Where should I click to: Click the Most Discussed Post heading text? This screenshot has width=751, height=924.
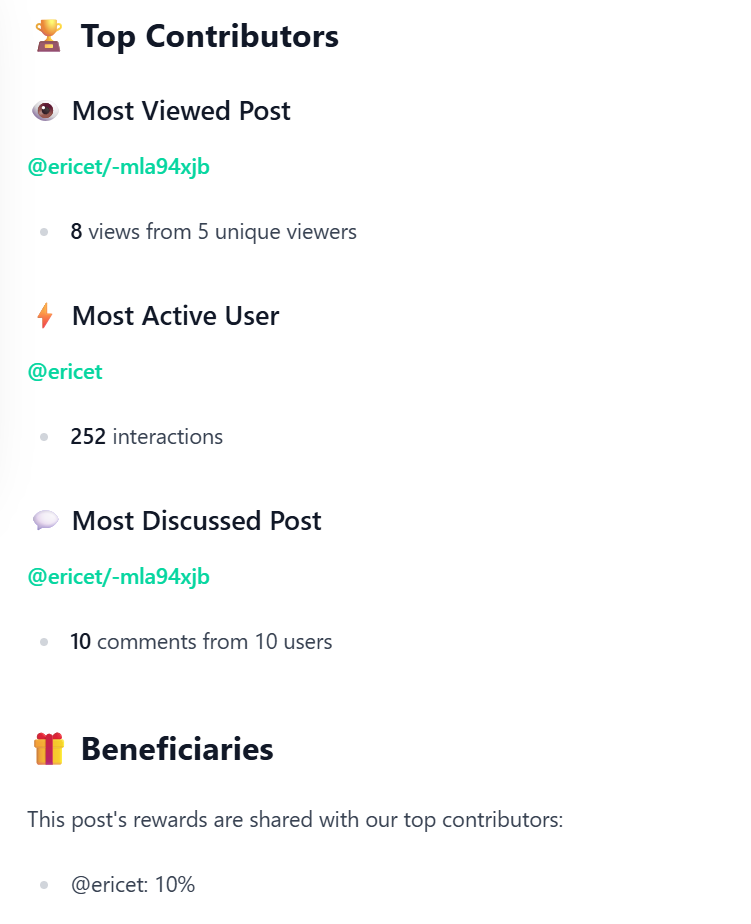(x=197, y=521)
